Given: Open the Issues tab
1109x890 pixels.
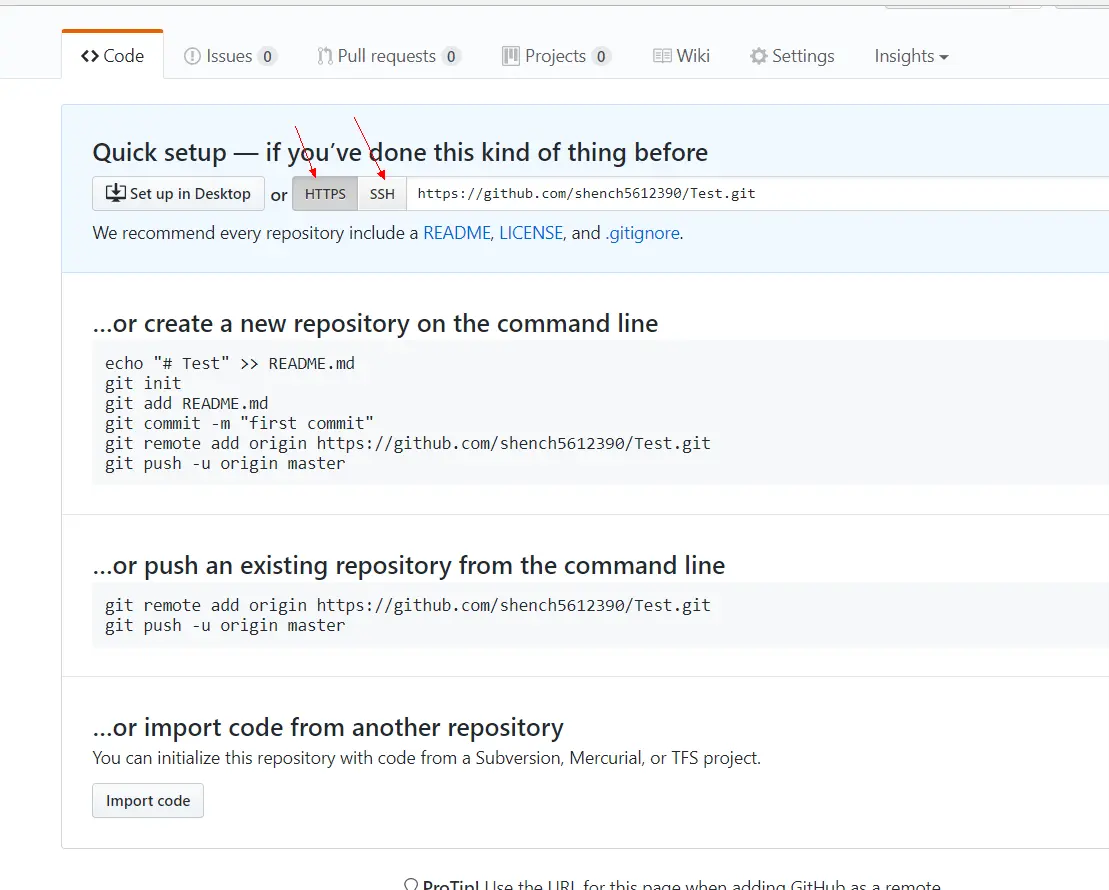Looking at the screenshot, I should click(230, 56).
